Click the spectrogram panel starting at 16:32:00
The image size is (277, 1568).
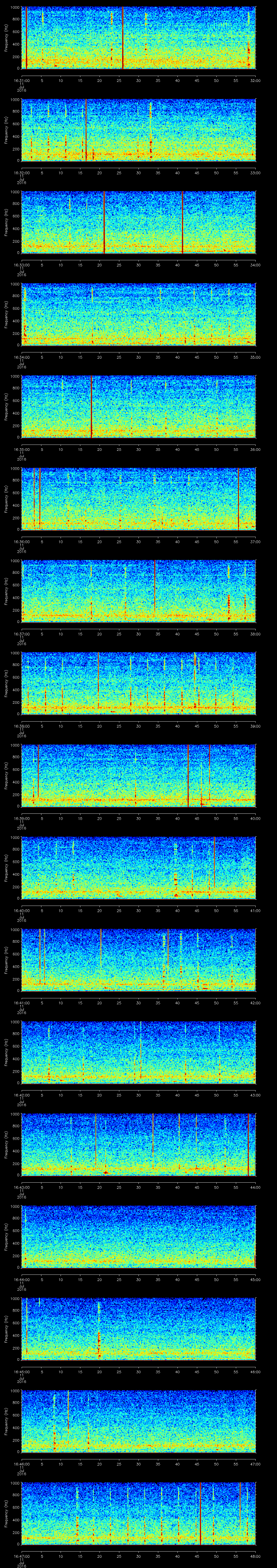pyautogui.click(x=139, y=130)
